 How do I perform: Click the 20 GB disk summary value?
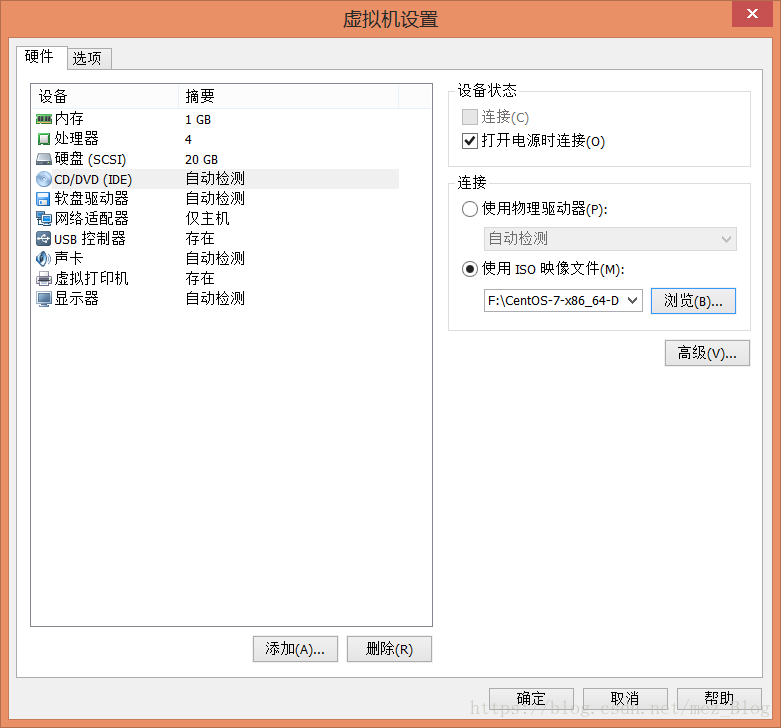(202, 159)
